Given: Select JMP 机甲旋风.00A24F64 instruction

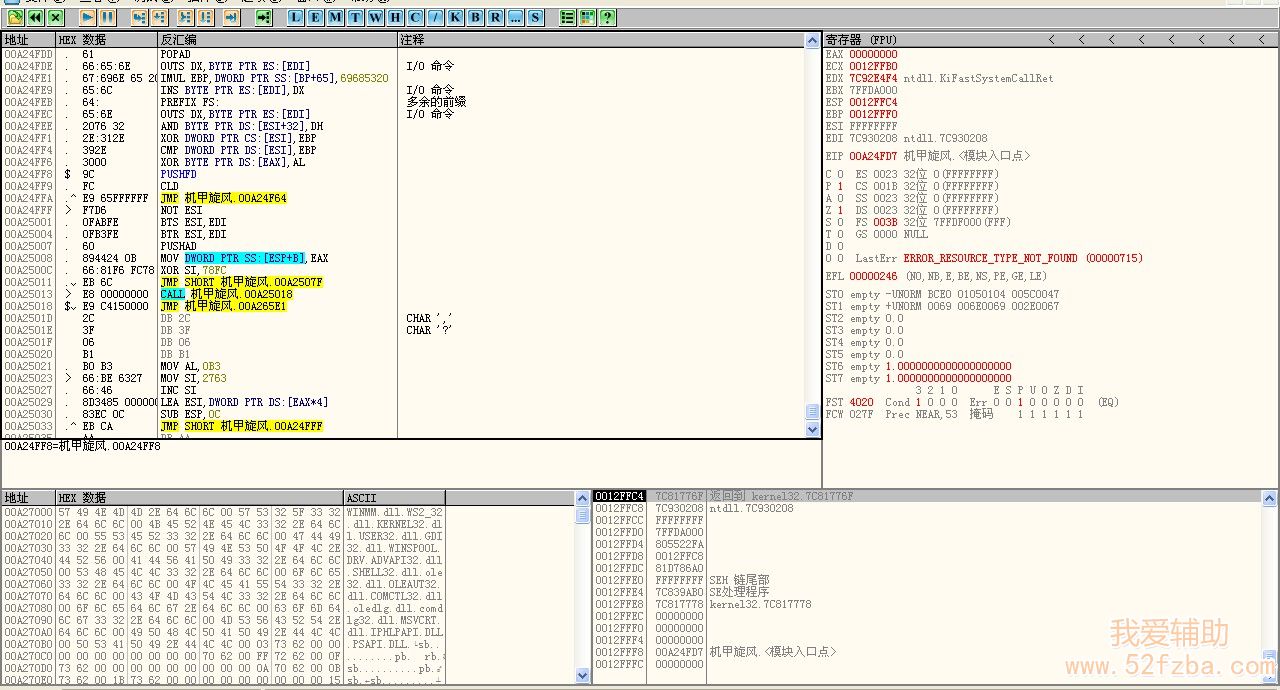Looking at the screenshot, I should 223,198.
